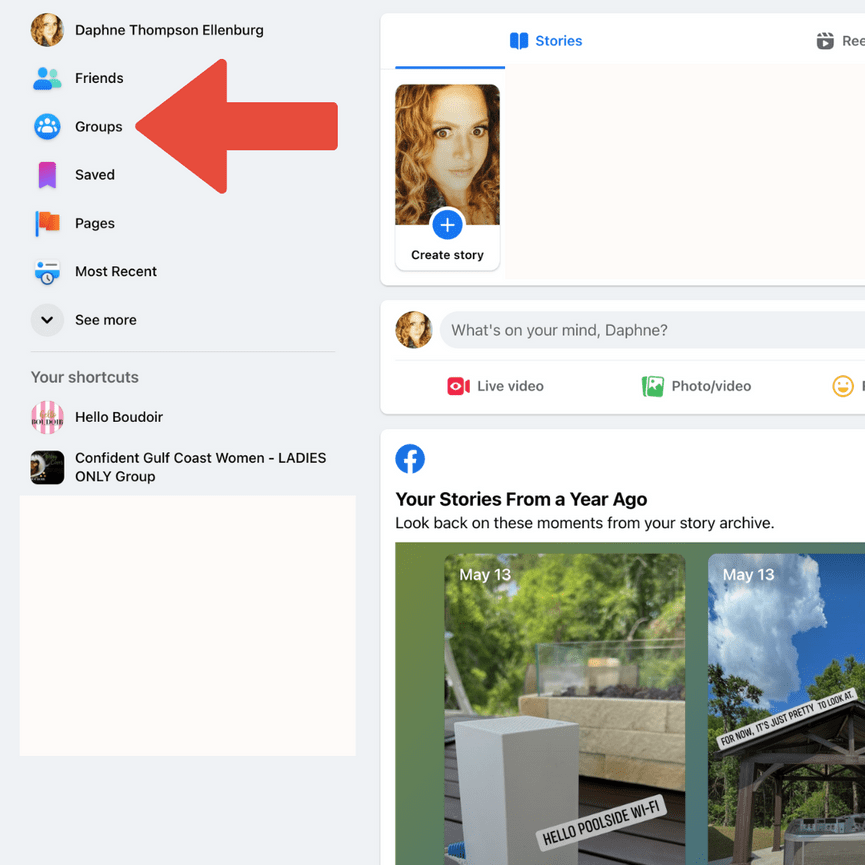865x865 pixels.
Task: Open Most Recent feed icon
Action: tap(46, 271)
